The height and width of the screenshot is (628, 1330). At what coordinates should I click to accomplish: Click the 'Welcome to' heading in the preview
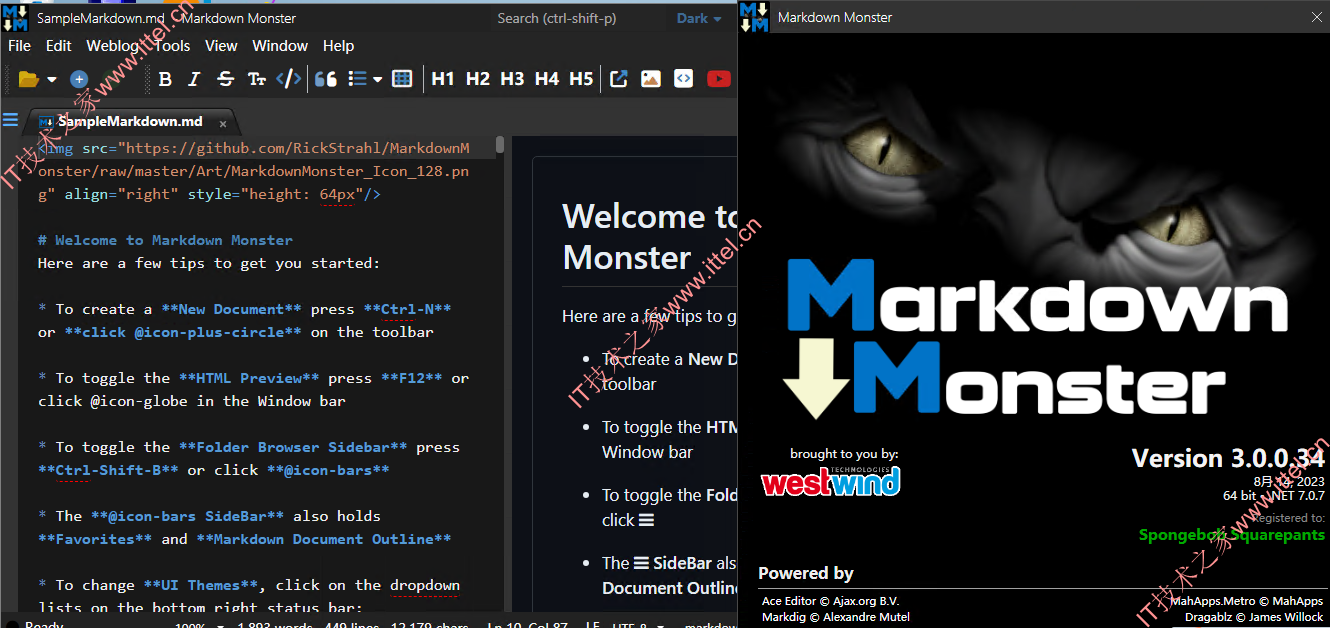[650, 217]
